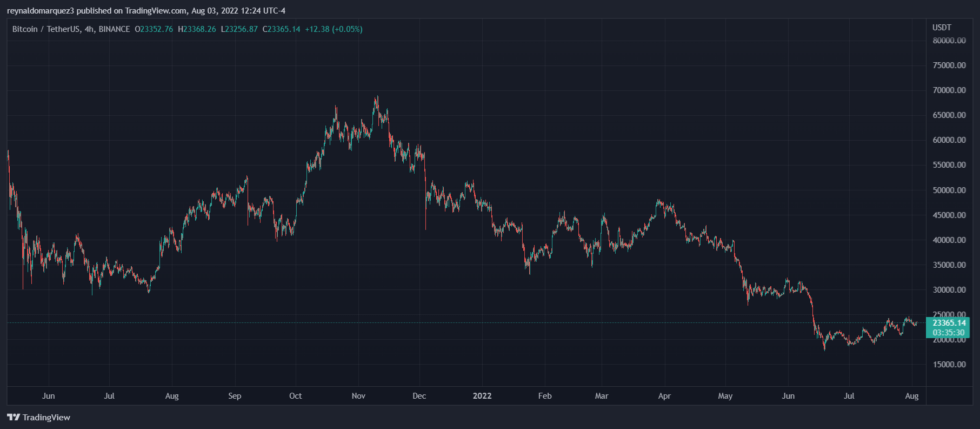Click the open price value O23352.76

(154, 29)
